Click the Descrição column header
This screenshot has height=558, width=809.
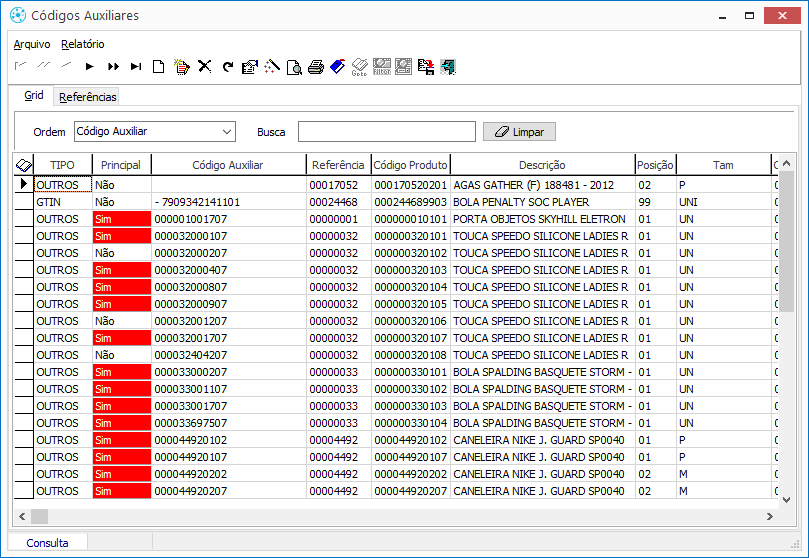click(542, 165)
